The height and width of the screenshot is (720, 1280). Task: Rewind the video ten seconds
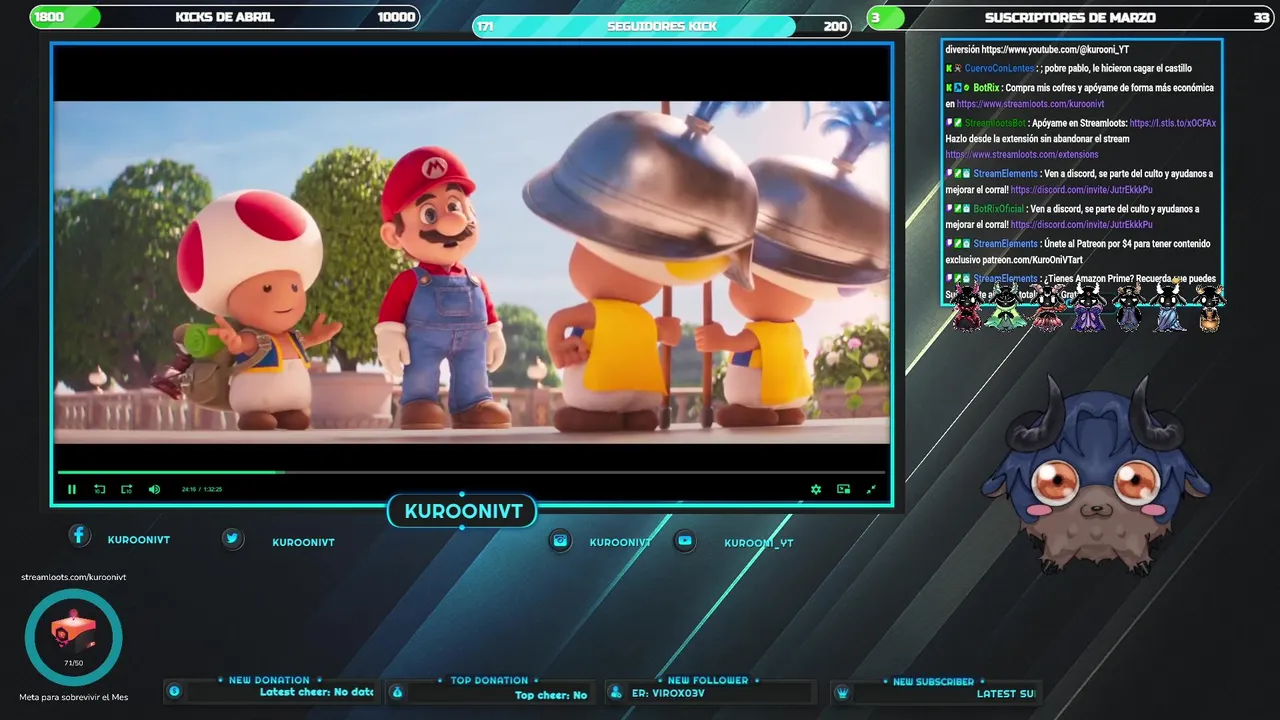click(x=100, y=489)
